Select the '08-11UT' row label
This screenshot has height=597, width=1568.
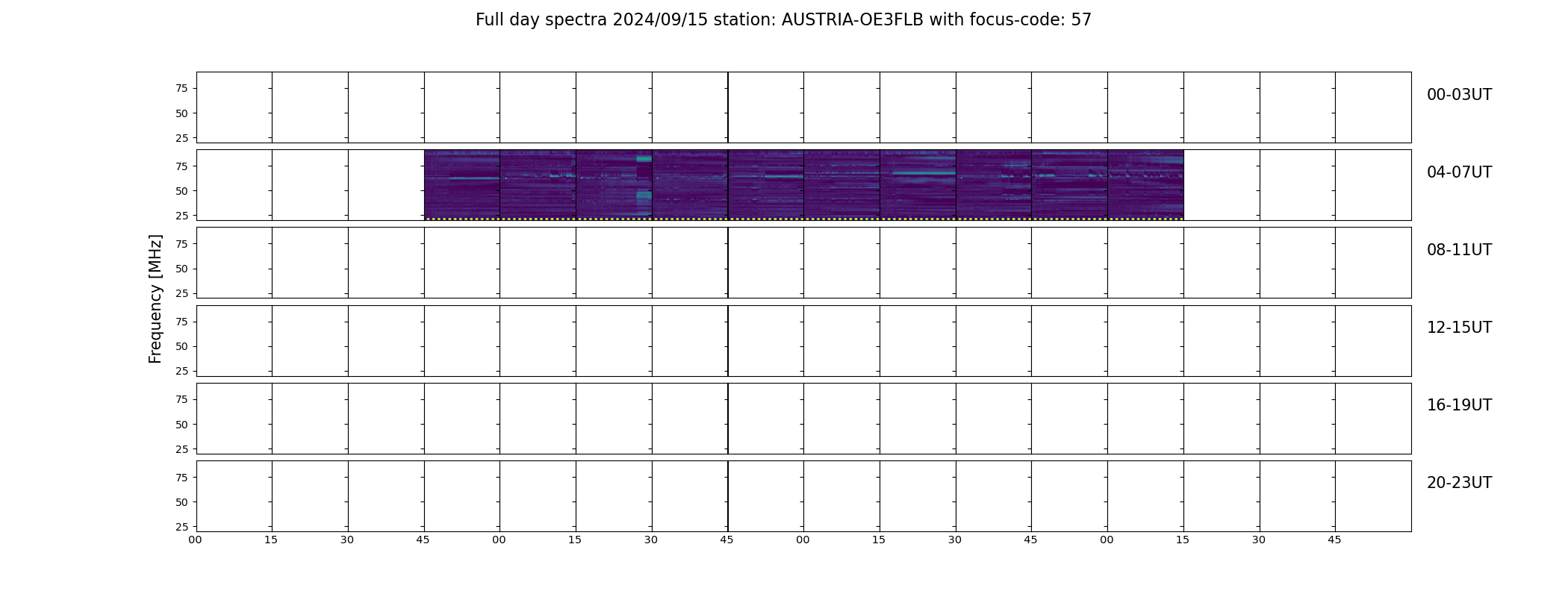click(x=1459, y=250)
